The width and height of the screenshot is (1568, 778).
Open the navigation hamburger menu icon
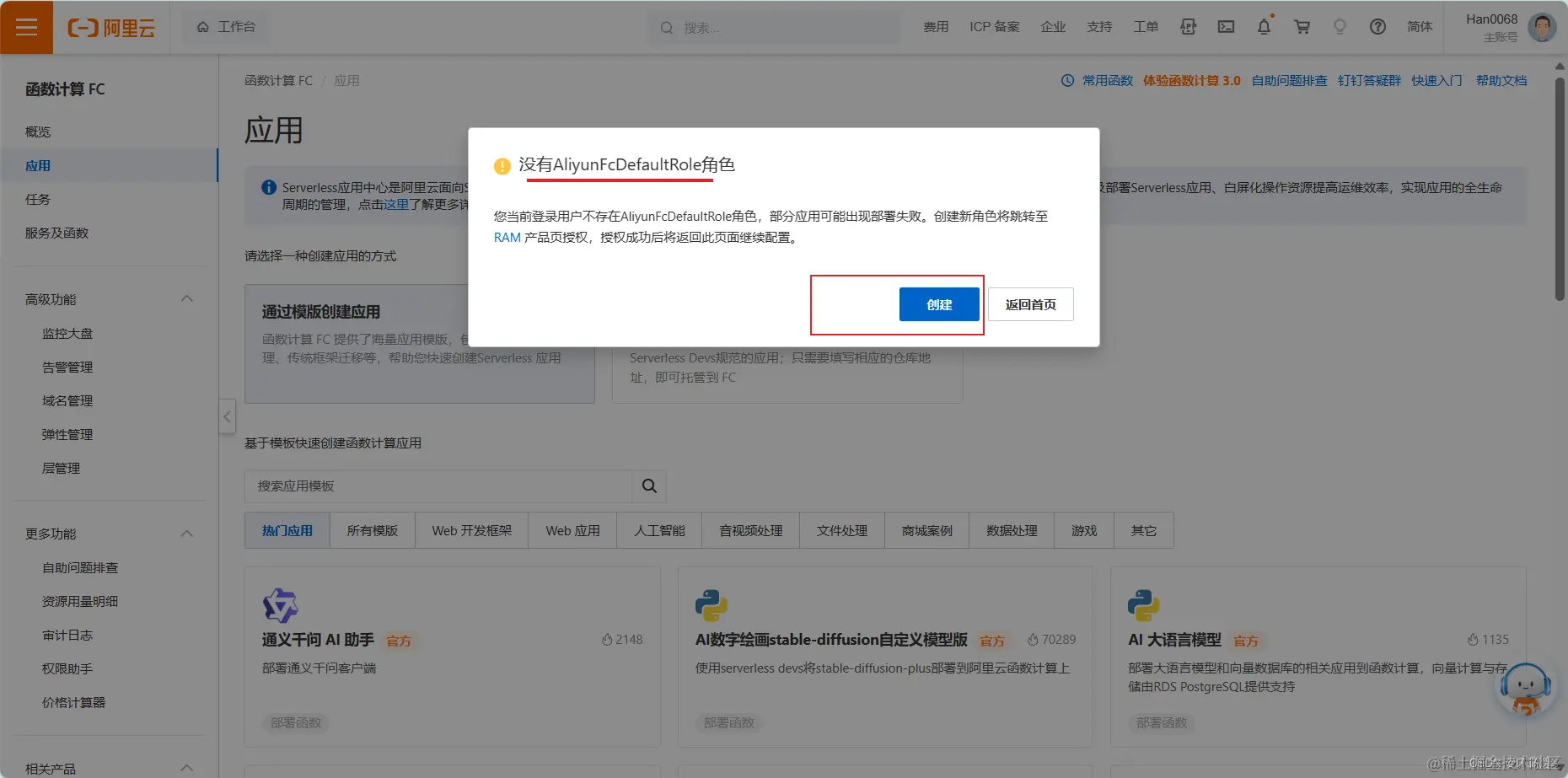pyautogui.click(x=27, y=27)
